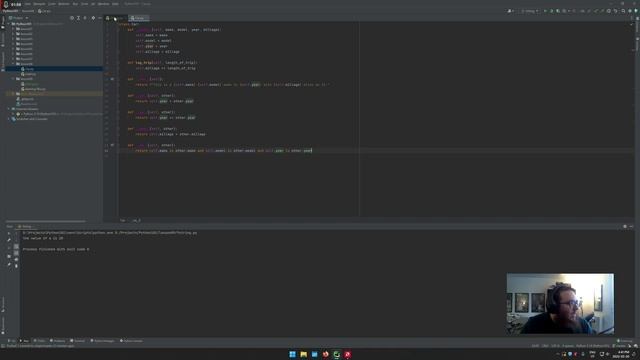
Task: Expand the Python interpreter node under External Libraries
Action: pyautogui.click(x=13, y=114)
